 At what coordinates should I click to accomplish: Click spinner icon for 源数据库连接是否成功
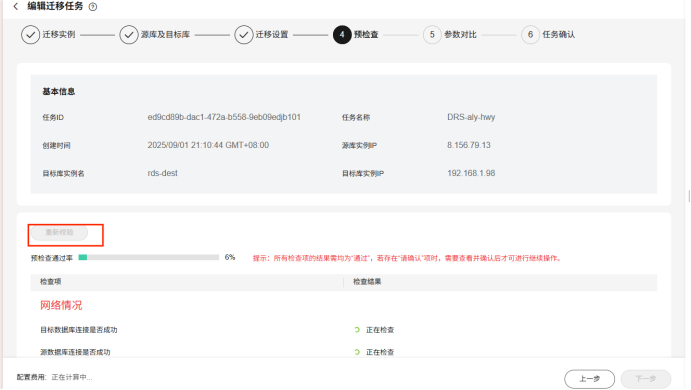(357, 352)
